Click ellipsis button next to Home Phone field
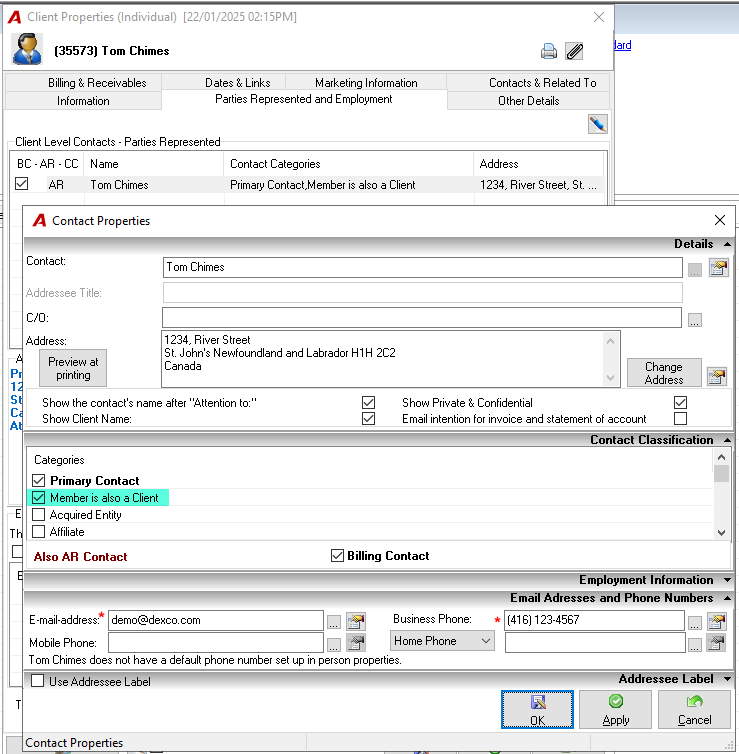The height and width of the screenshot is (754, 739). pos(694,645)
